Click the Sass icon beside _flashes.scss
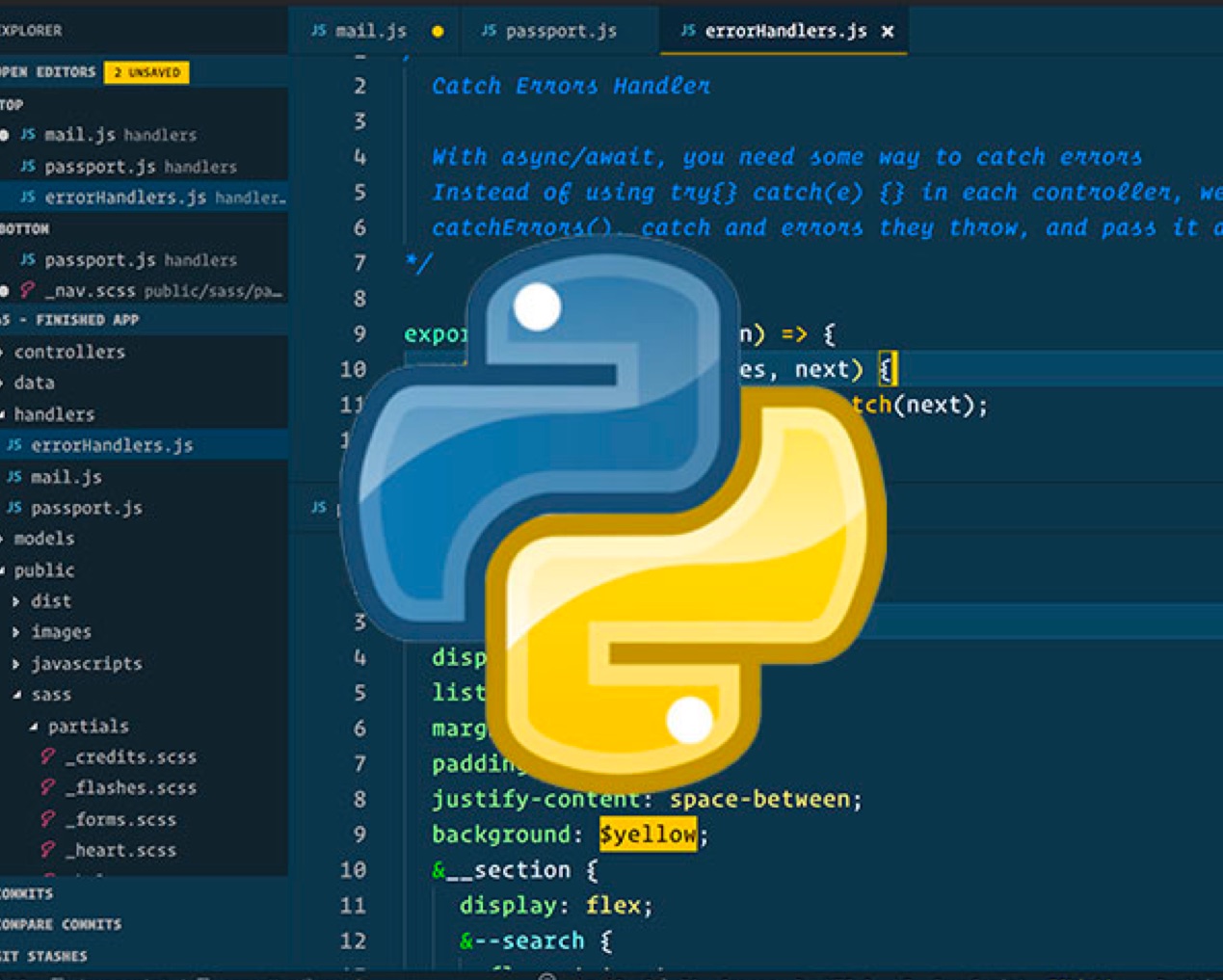The width and height of the screenshot is (1223, 980). pyautogui.click(x=47, y=787)
